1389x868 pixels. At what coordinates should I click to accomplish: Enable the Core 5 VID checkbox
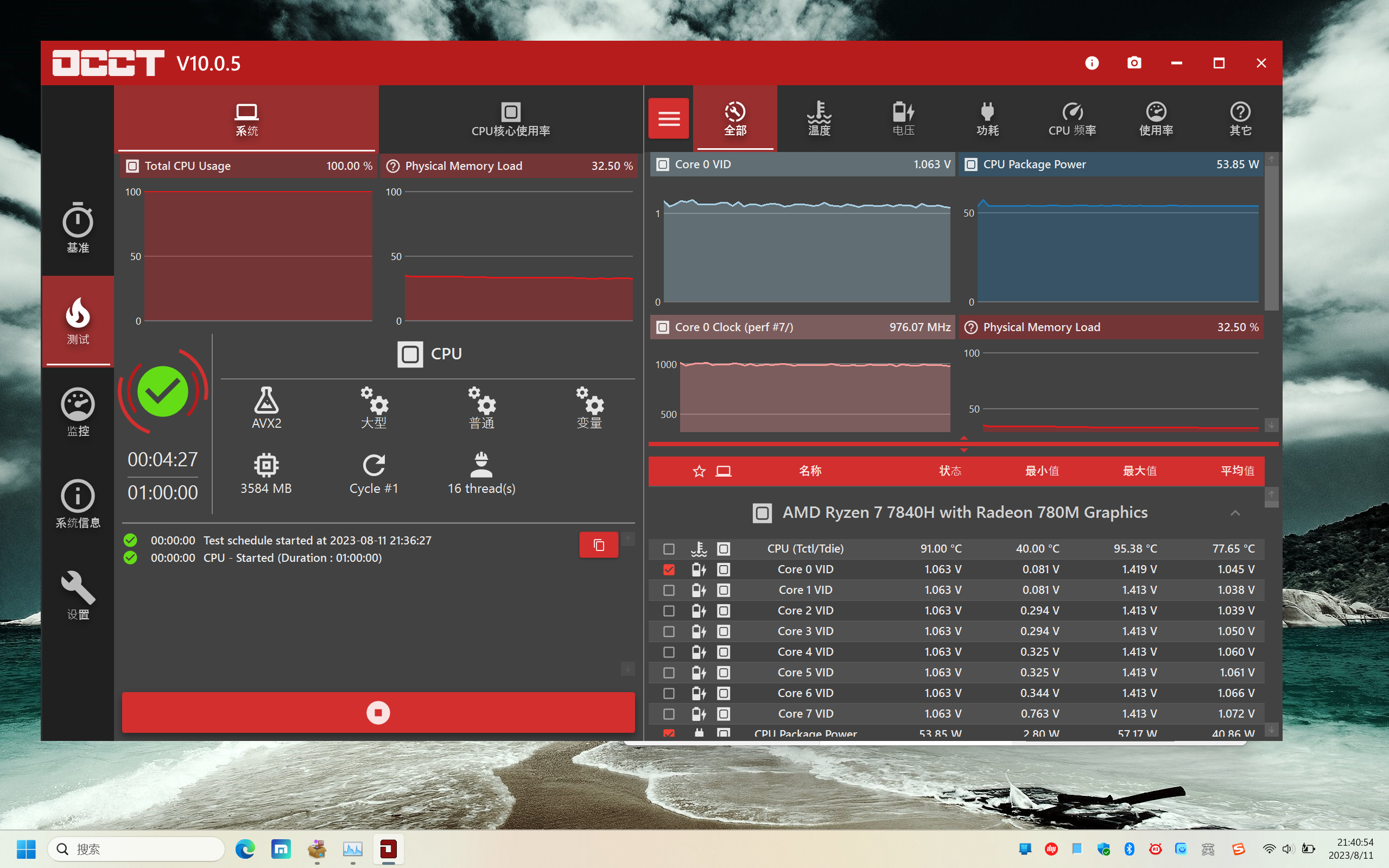tap(669, 673)
